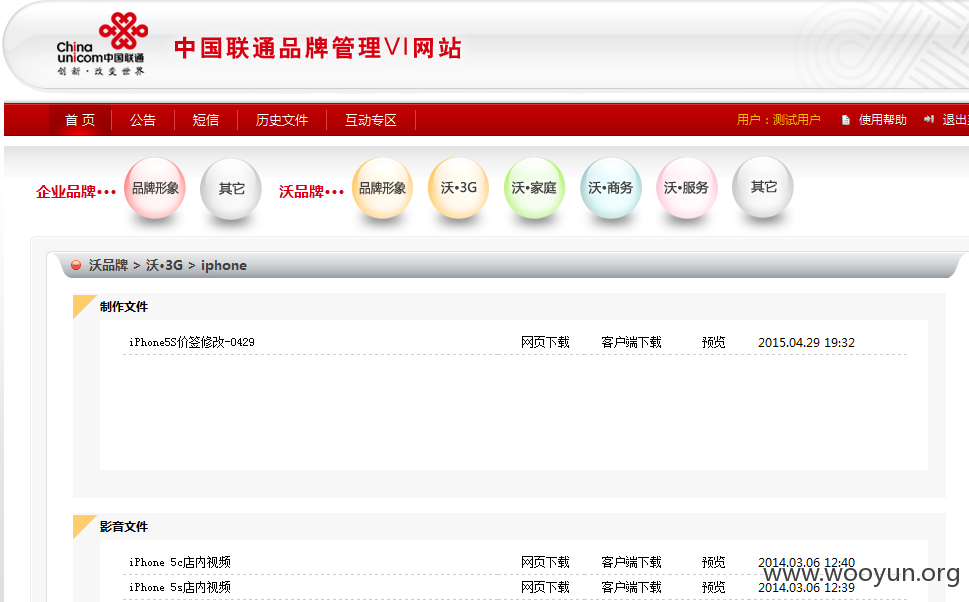Click the red breadcrumb bullet icon

click(x=76, y=265)
